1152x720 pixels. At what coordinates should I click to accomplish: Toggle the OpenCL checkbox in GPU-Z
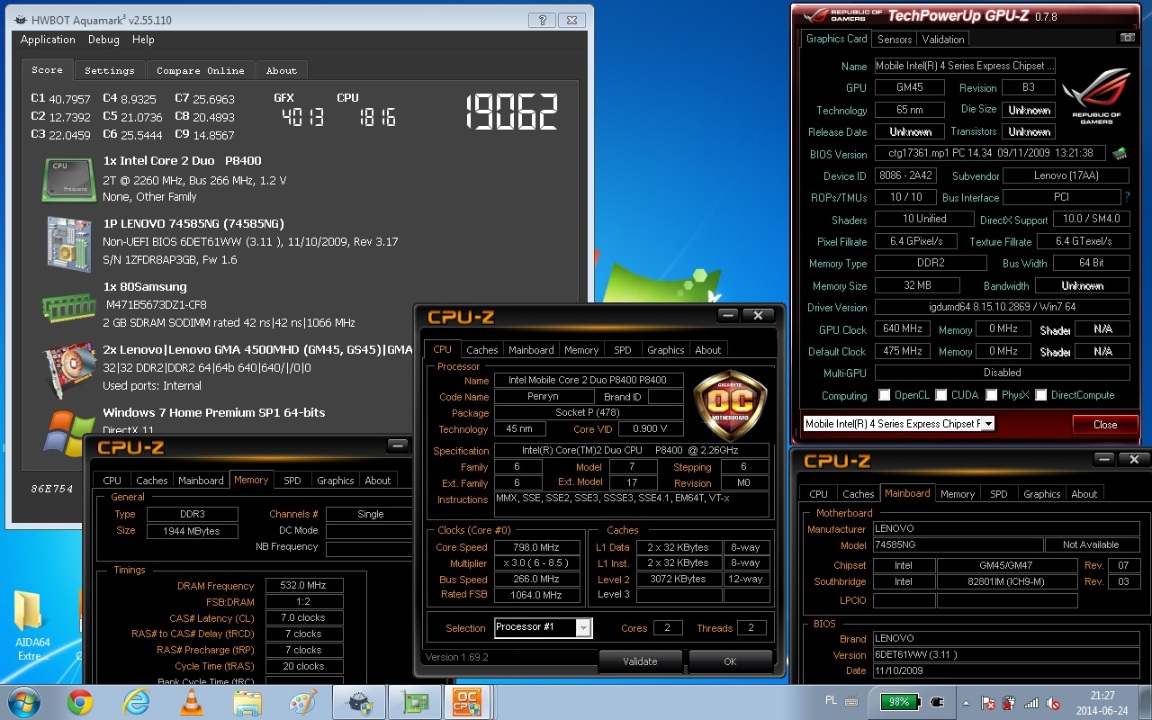point(885,395)
